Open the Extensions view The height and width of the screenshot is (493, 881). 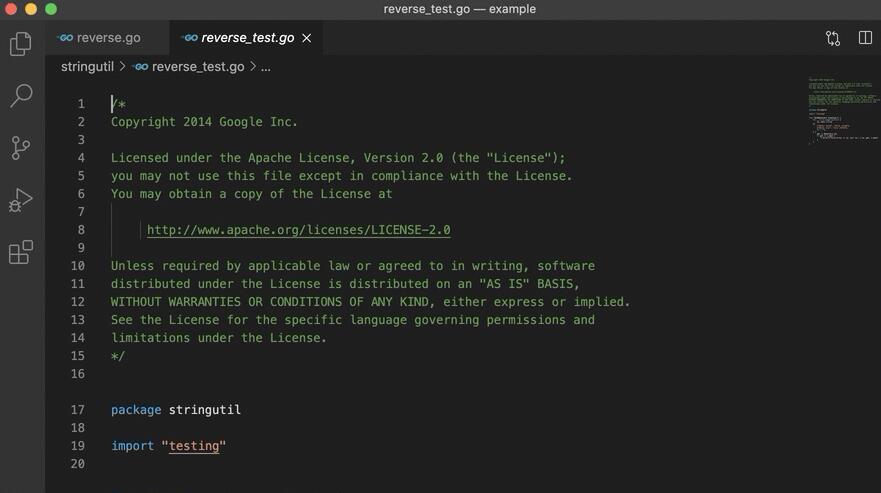click(21, 252)
